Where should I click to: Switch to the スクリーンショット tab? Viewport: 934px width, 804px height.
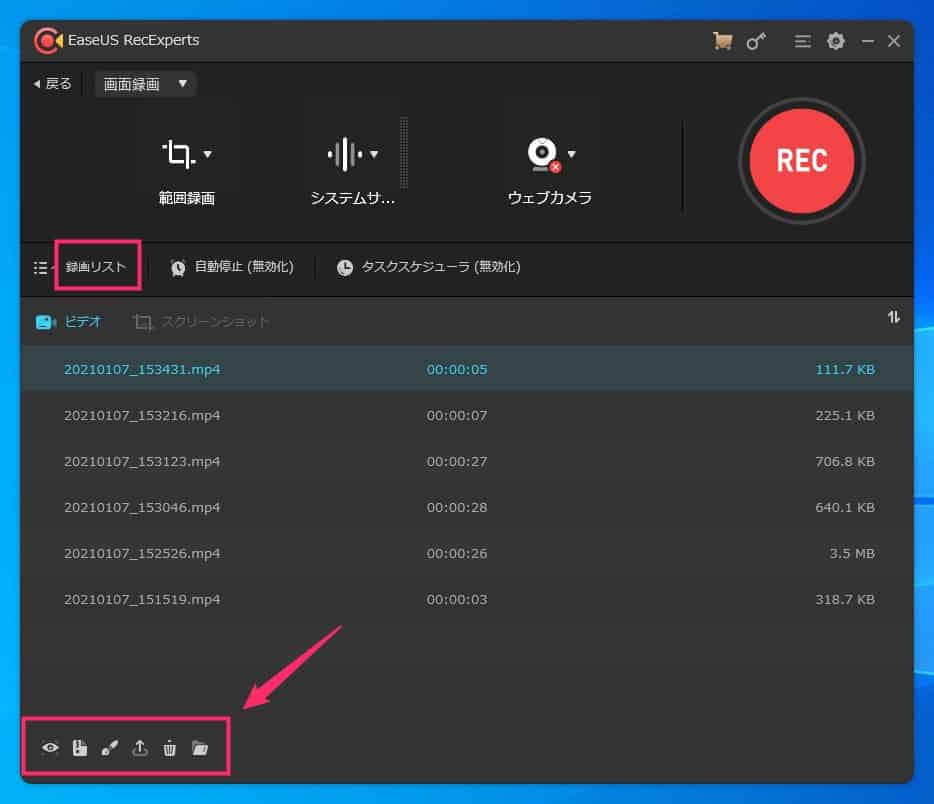point(201,322)
